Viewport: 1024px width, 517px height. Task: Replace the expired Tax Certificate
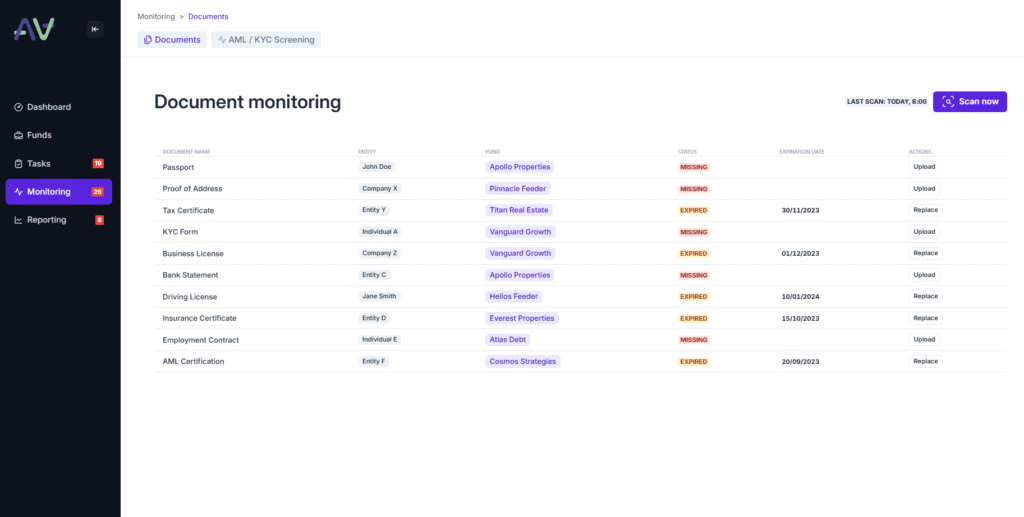click(925, 210)
